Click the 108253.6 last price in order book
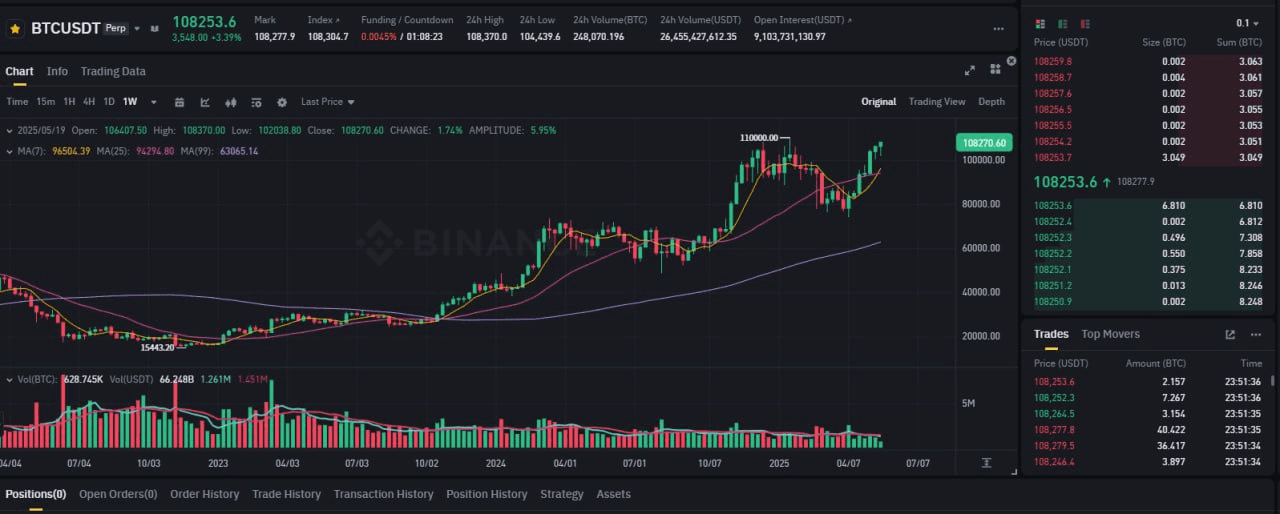The height and width of the screenshot is (514, 1280). pyautogui.click(x=1065, y=182)
